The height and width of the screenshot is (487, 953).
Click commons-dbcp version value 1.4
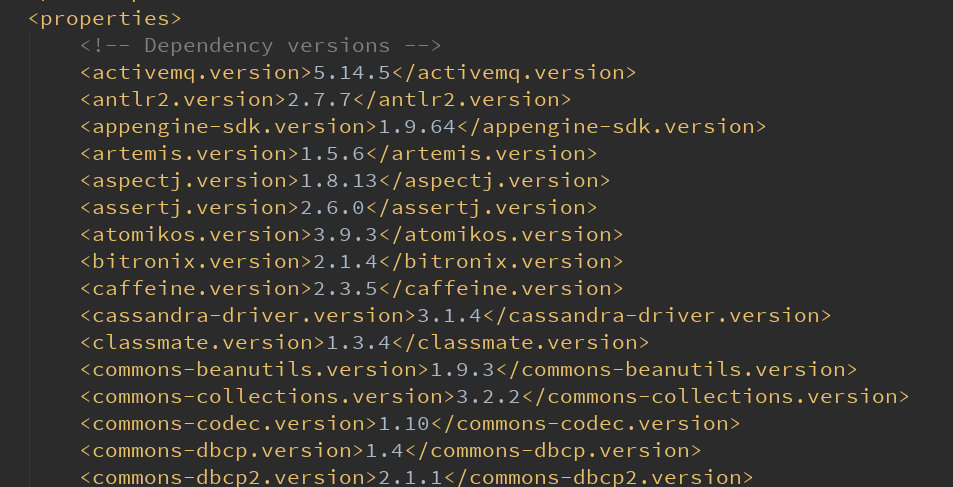(385, 451)
